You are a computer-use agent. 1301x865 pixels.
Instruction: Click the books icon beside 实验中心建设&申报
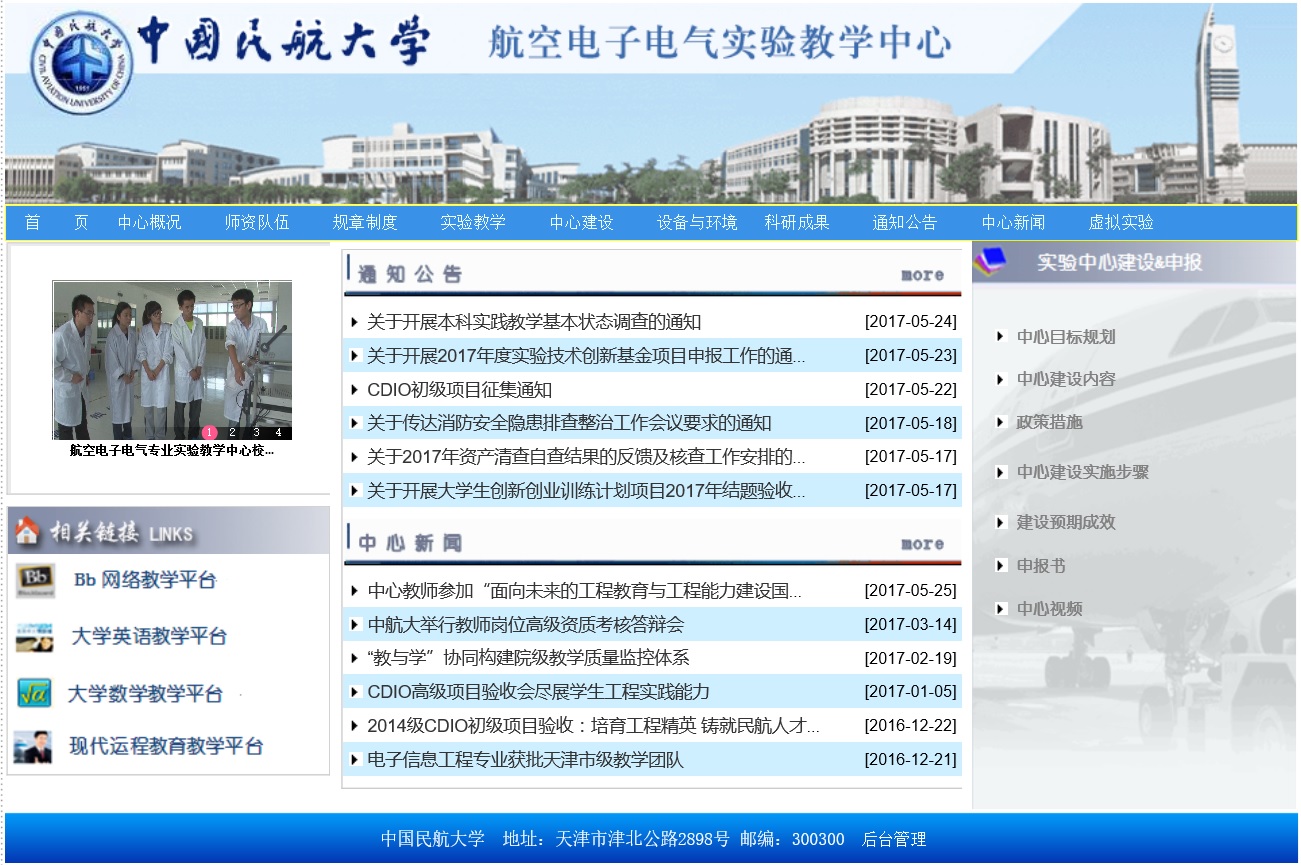tap(991, 262)
